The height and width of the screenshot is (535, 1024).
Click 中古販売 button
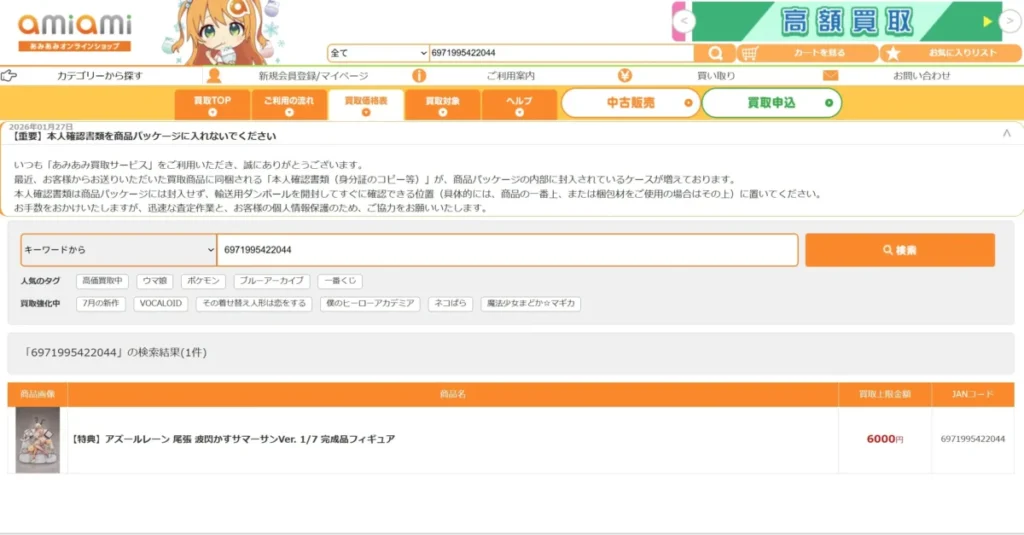631,103
